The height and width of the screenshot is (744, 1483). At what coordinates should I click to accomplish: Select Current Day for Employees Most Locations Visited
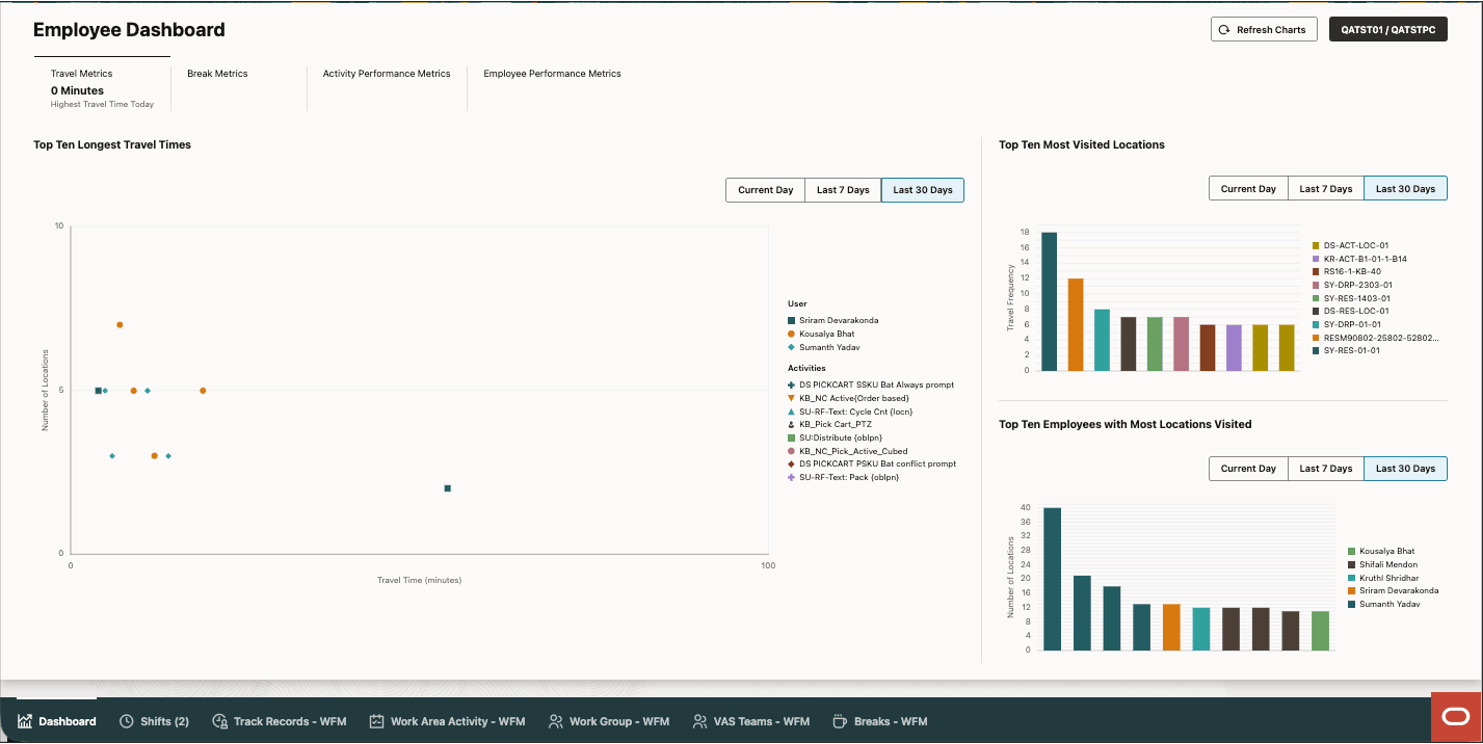1248,468
